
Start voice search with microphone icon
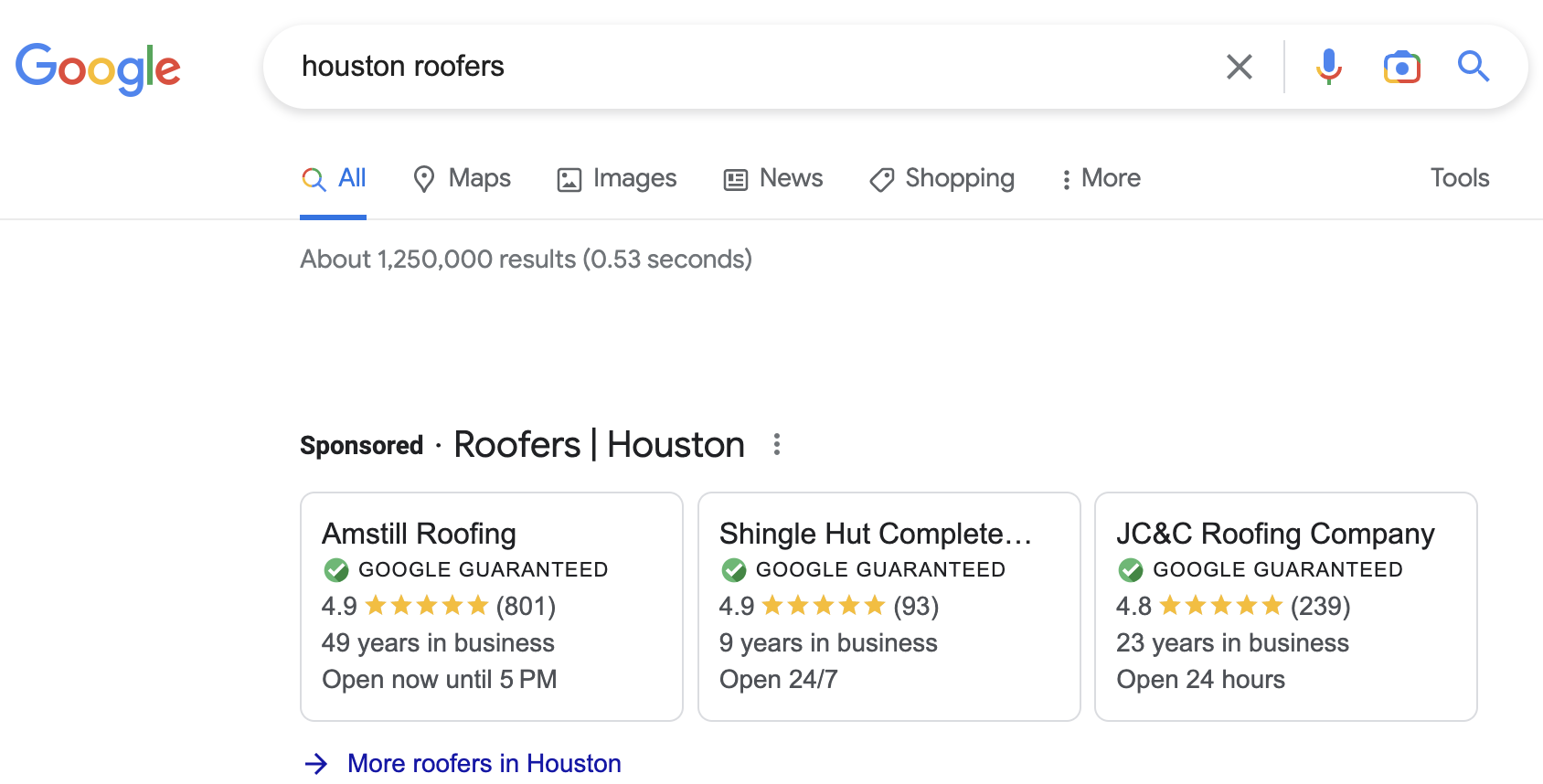[1328, 67]
